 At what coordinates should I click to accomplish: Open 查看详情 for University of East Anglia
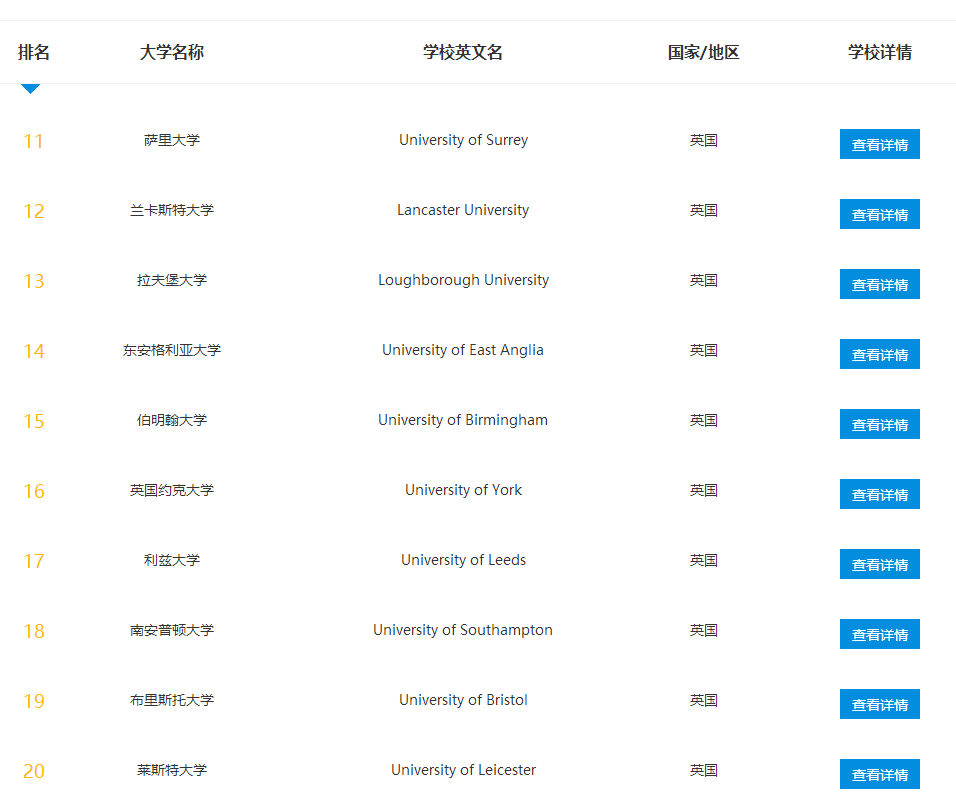coord(880,354)
